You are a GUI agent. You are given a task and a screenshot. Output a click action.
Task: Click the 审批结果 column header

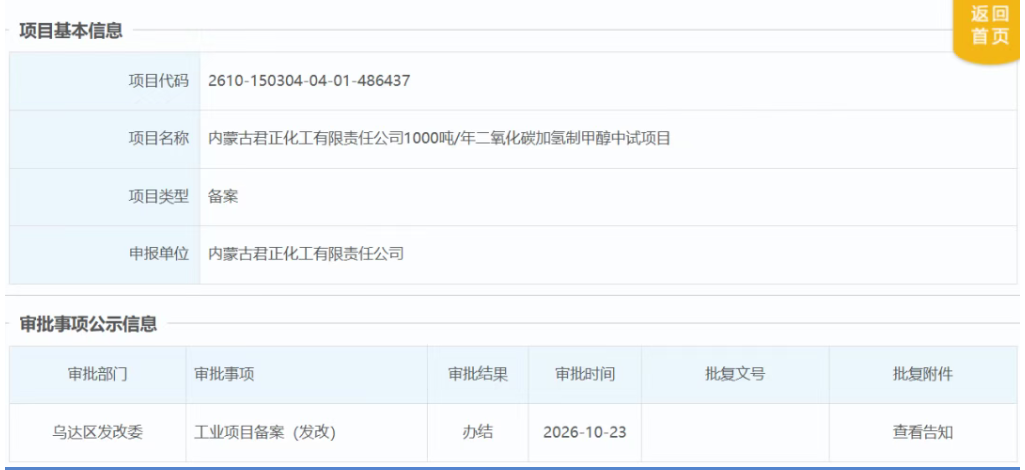[x=478, y=375]
